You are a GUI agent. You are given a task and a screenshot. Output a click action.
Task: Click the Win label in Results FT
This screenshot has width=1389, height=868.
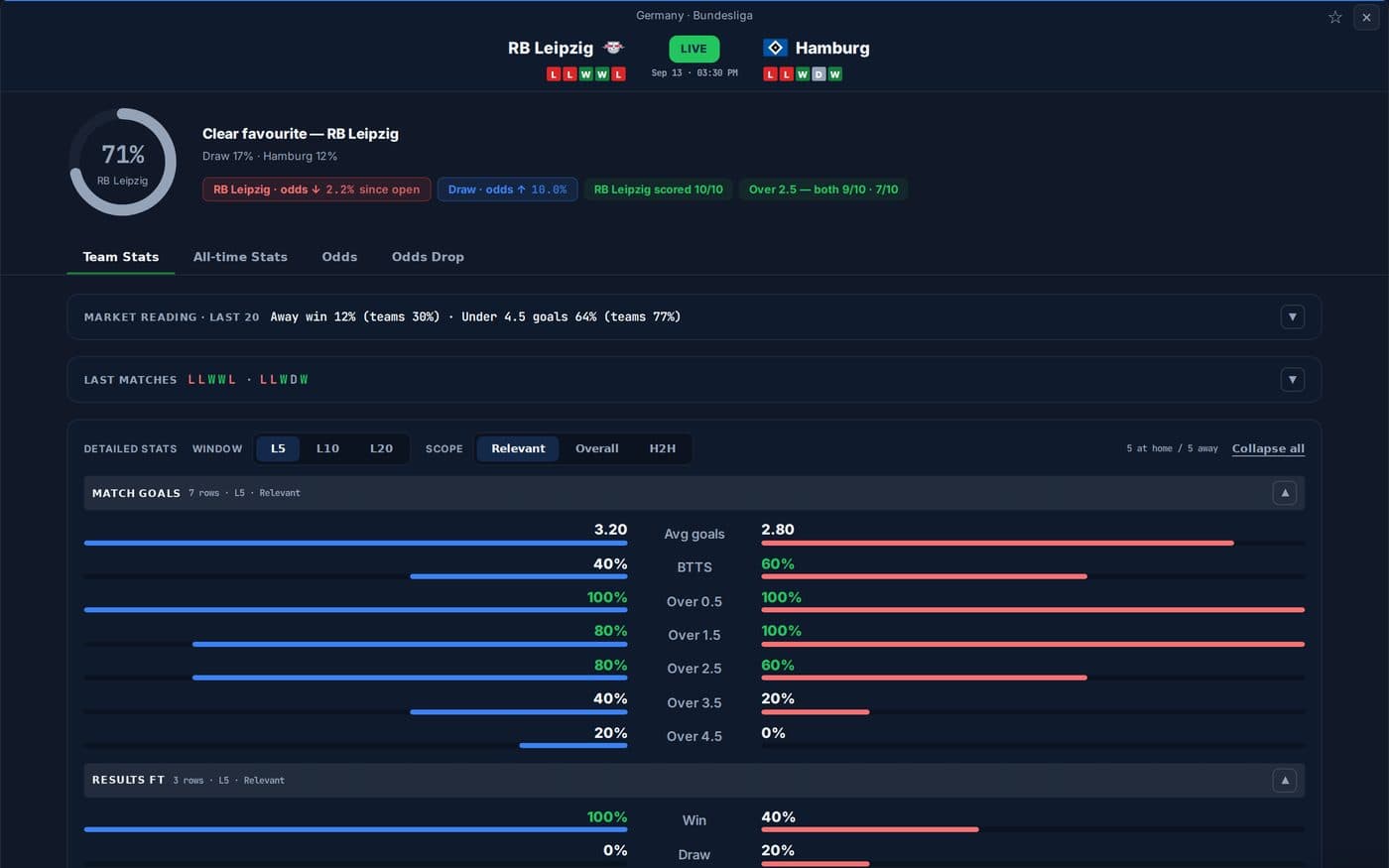click(x=694, y=820)
